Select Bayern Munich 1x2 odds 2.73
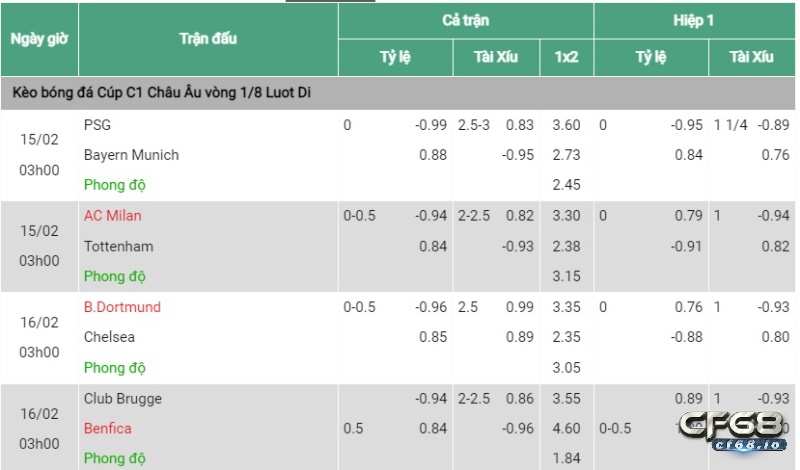 pos(566,155)
